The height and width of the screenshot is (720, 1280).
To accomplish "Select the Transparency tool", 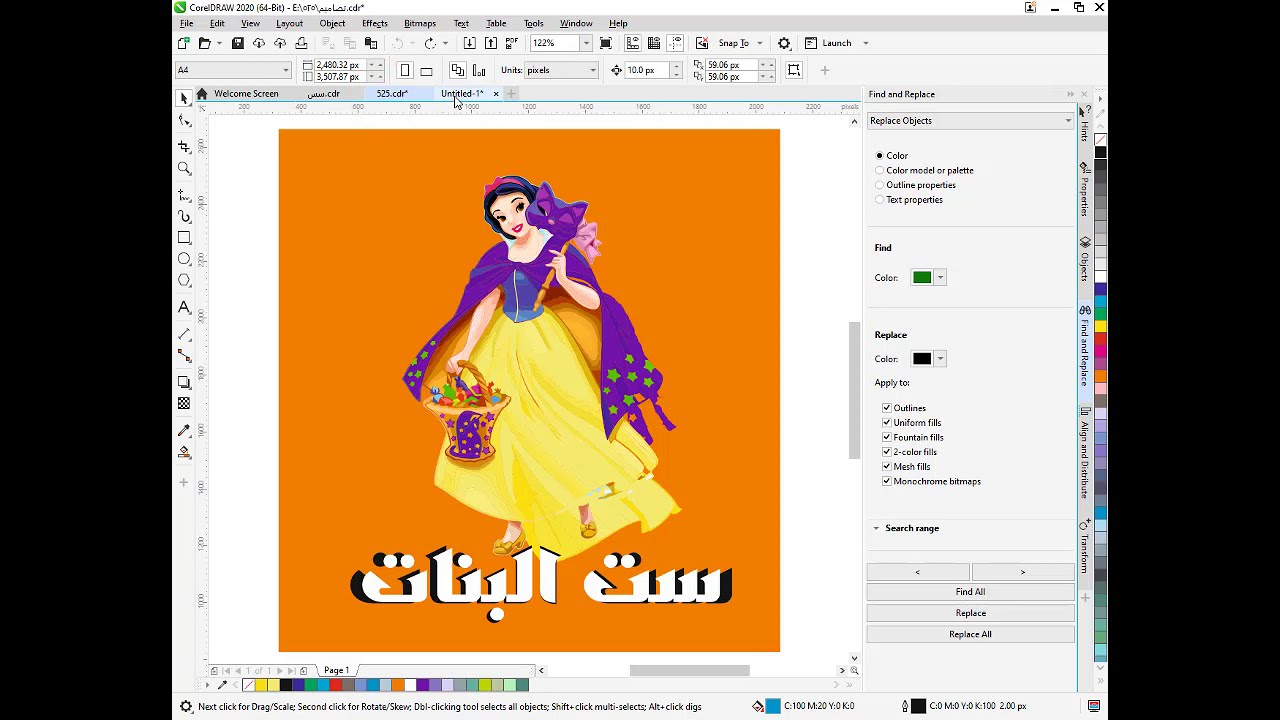I will (x=184, y=403).
